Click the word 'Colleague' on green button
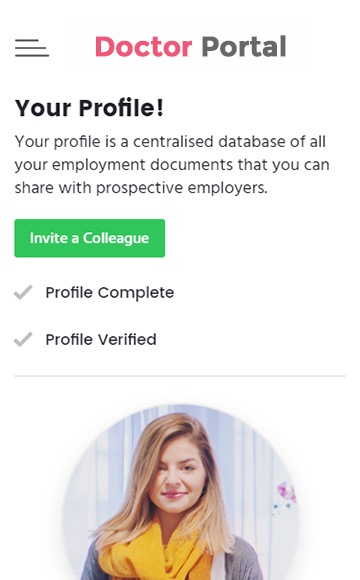The width and height of the screenshot is (360, 580). click(116, 239)
